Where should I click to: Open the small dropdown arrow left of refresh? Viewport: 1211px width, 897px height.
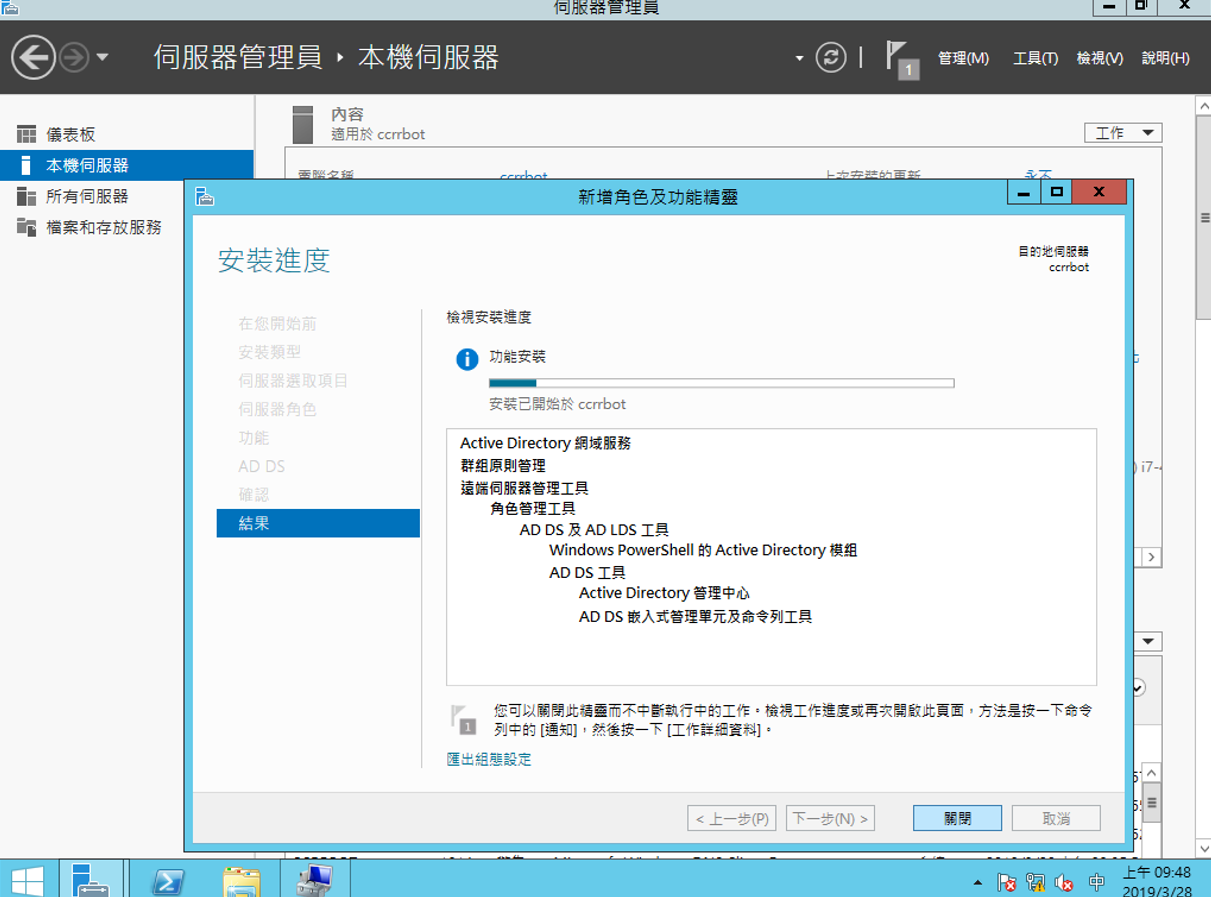(x=799, y=58)
